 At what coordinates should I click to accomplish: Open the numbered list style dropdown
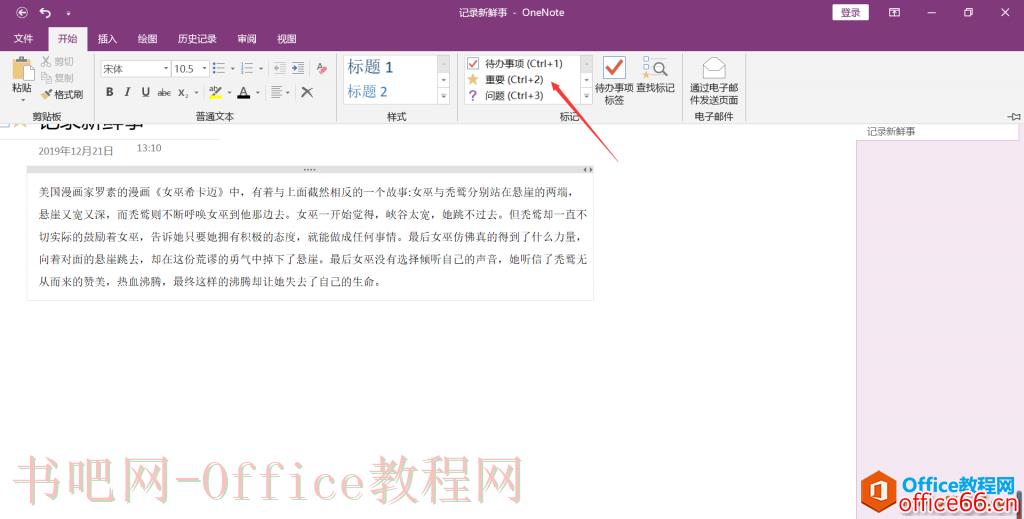[261, 69]
